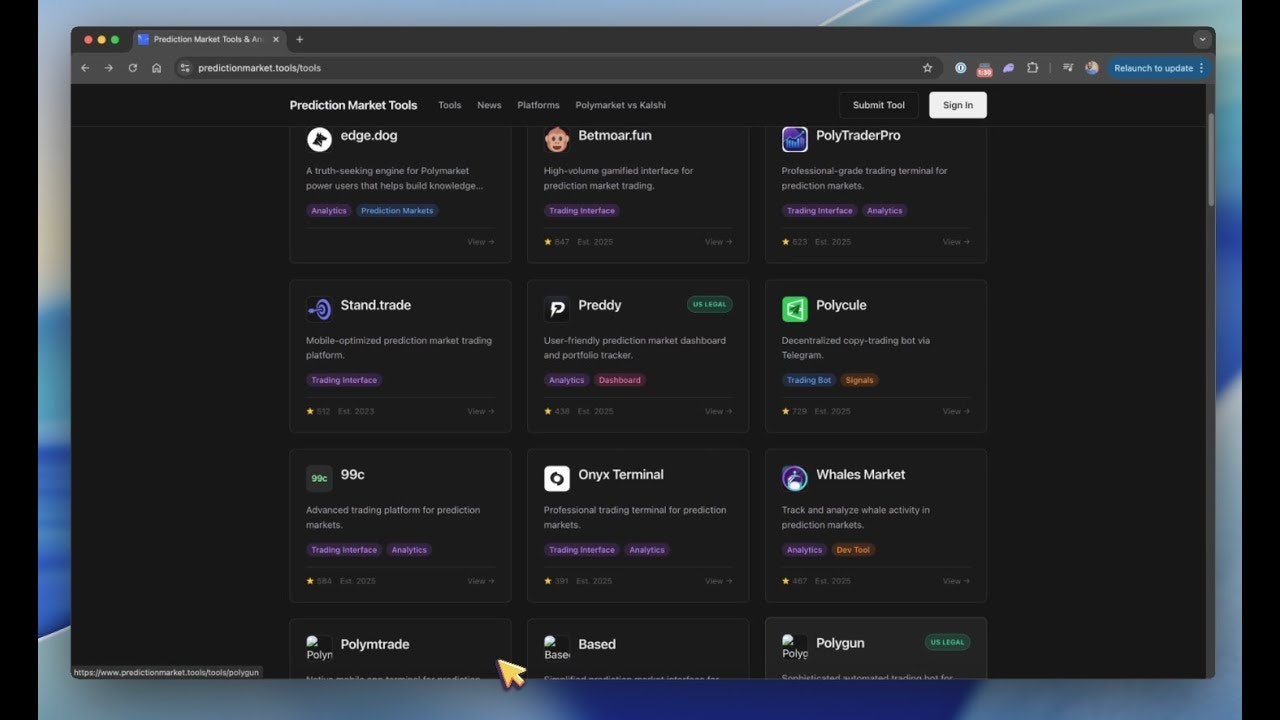Click the edge.dog dog-head logo

pos(319,139)
